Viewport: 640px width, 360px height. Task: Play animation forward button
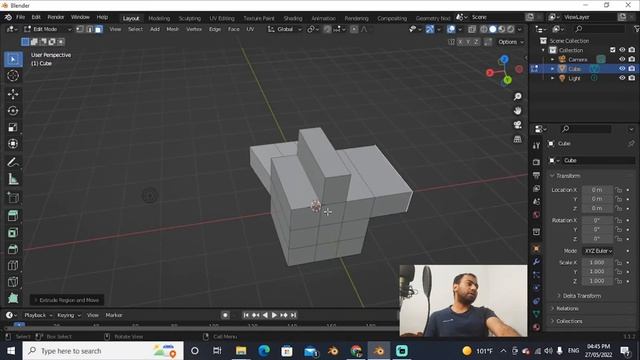click(274, 315)
